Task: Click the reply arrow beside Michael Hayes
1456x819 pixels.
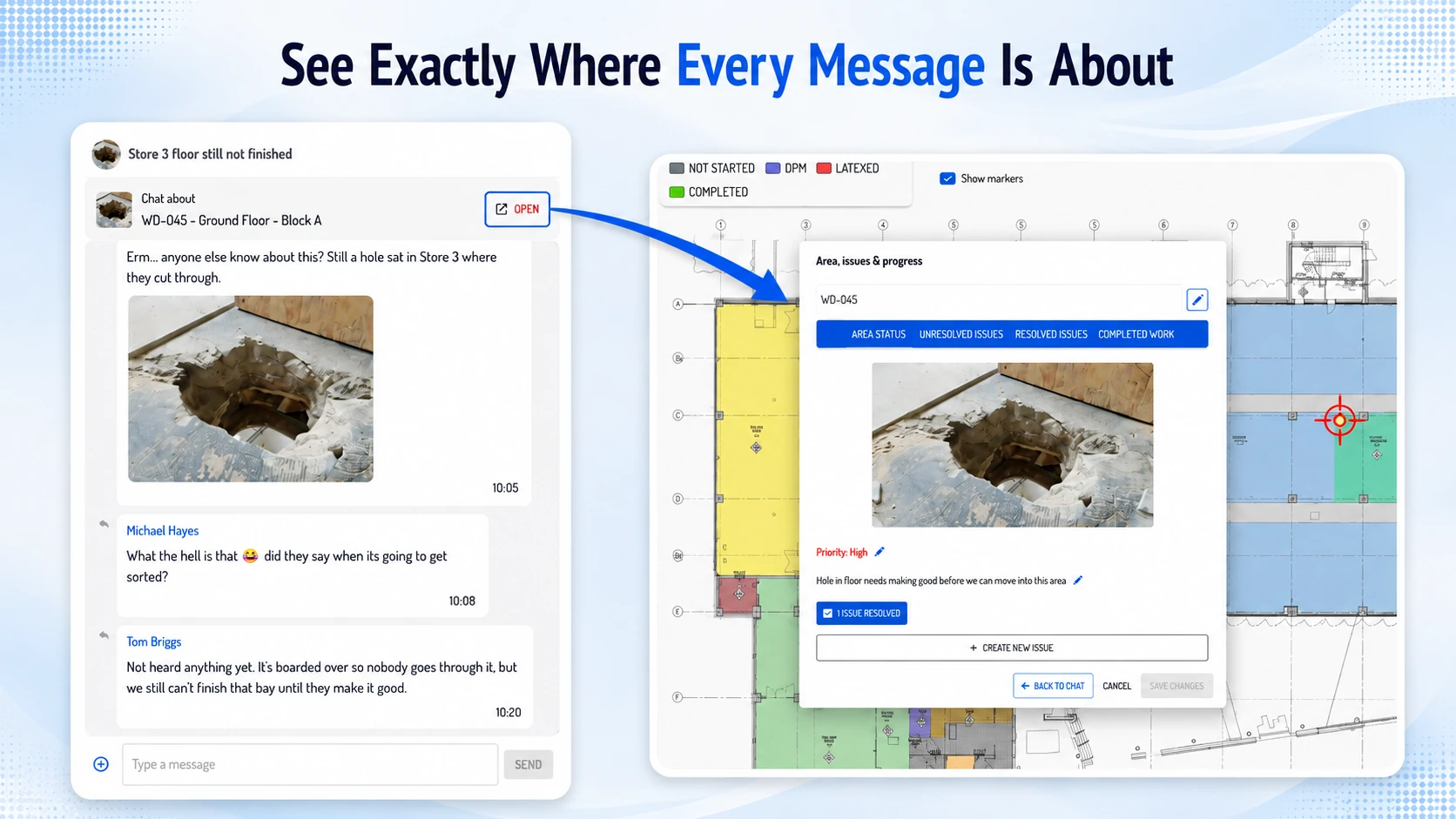Action: (x=104, y=524)
